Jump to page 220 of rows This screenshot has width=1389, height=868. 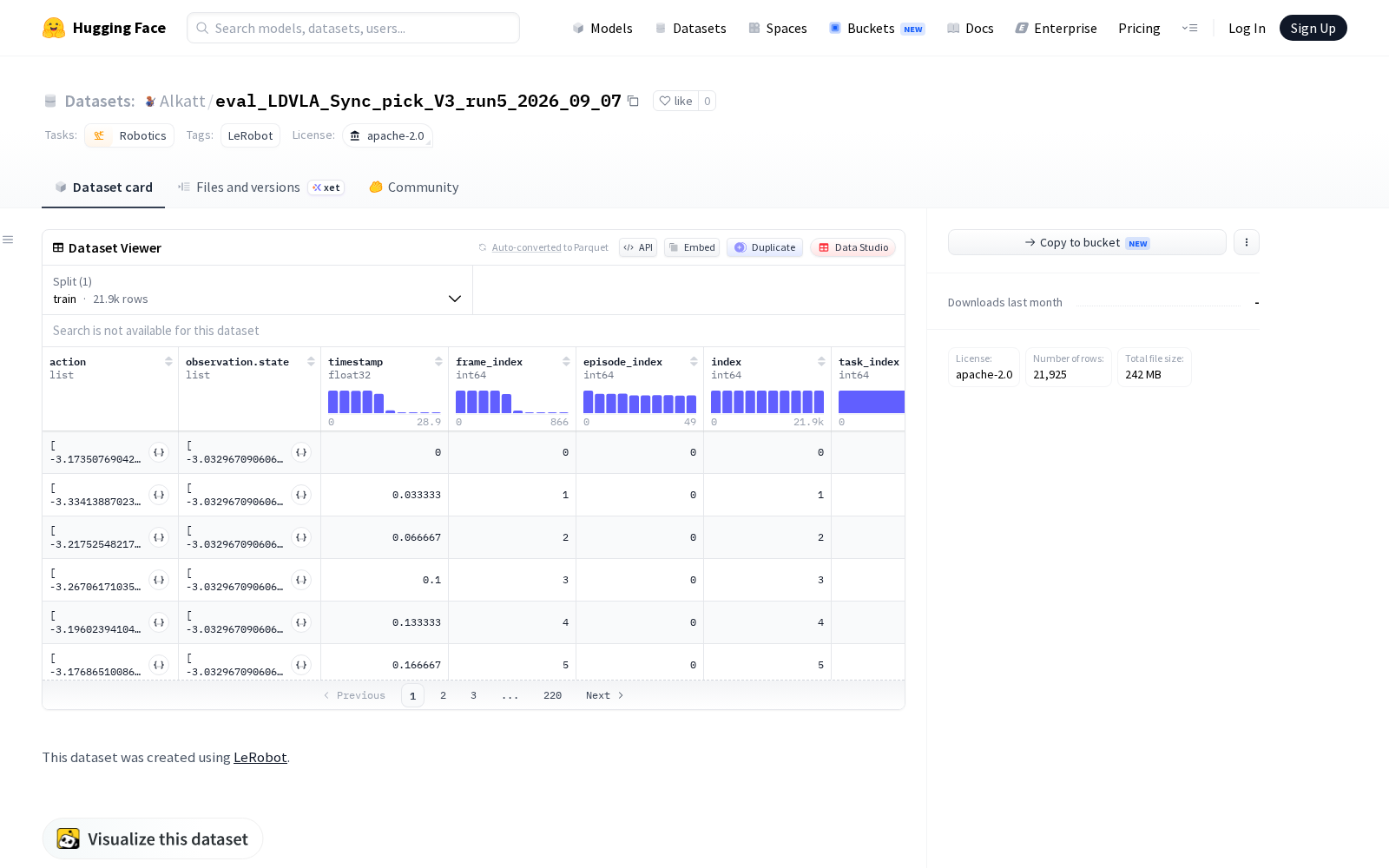point(552,695)
